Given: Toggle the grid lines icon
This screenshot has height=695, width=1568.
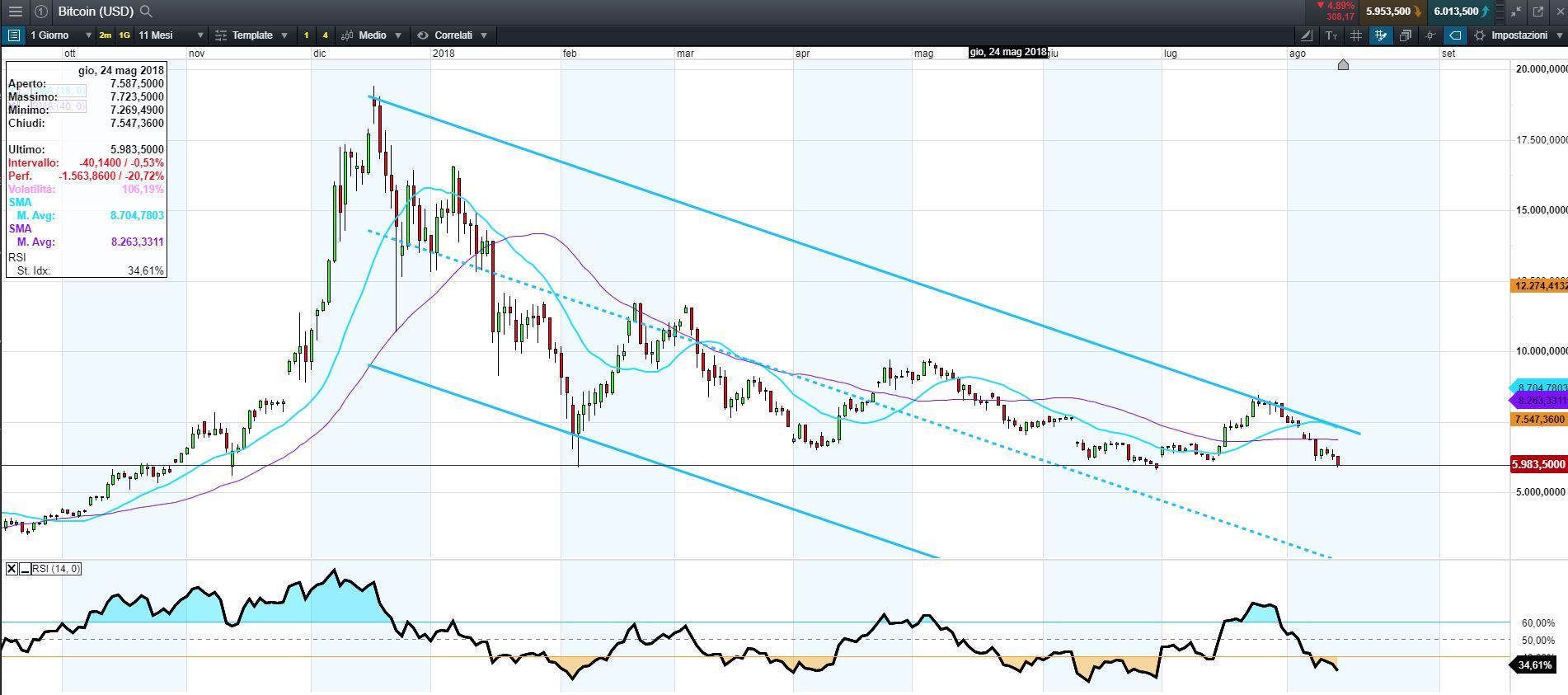Looking at the screenshot, I should point(1356,35).
